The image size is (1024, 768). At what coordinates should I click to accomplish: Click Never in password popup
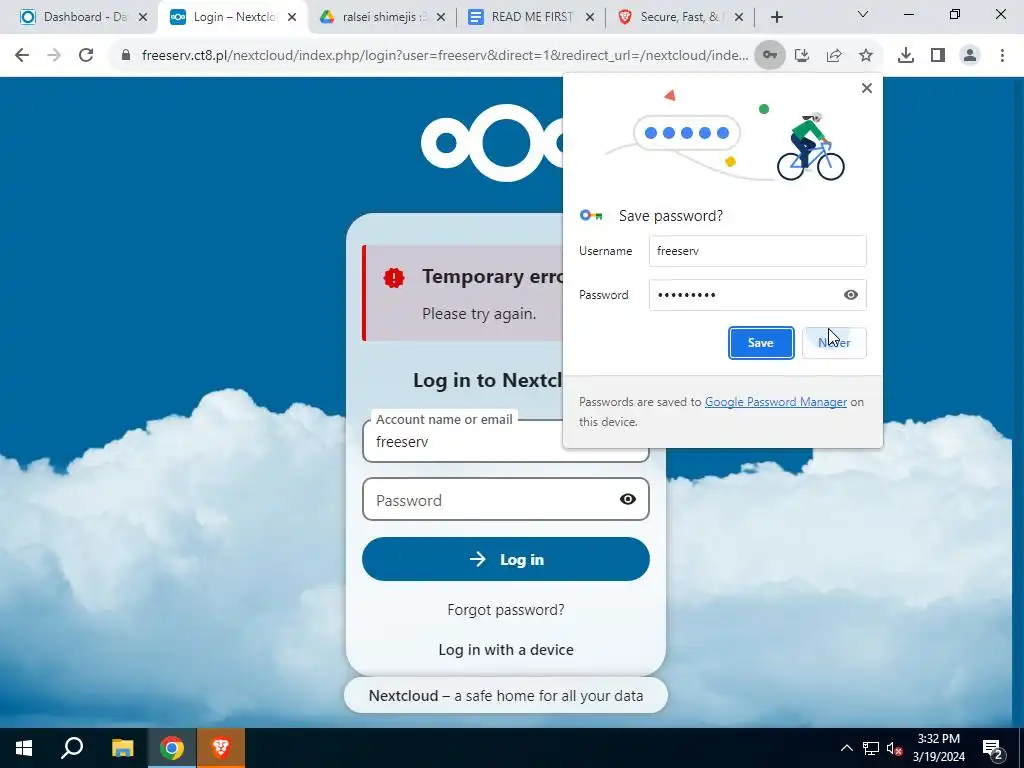click(834, 343)
